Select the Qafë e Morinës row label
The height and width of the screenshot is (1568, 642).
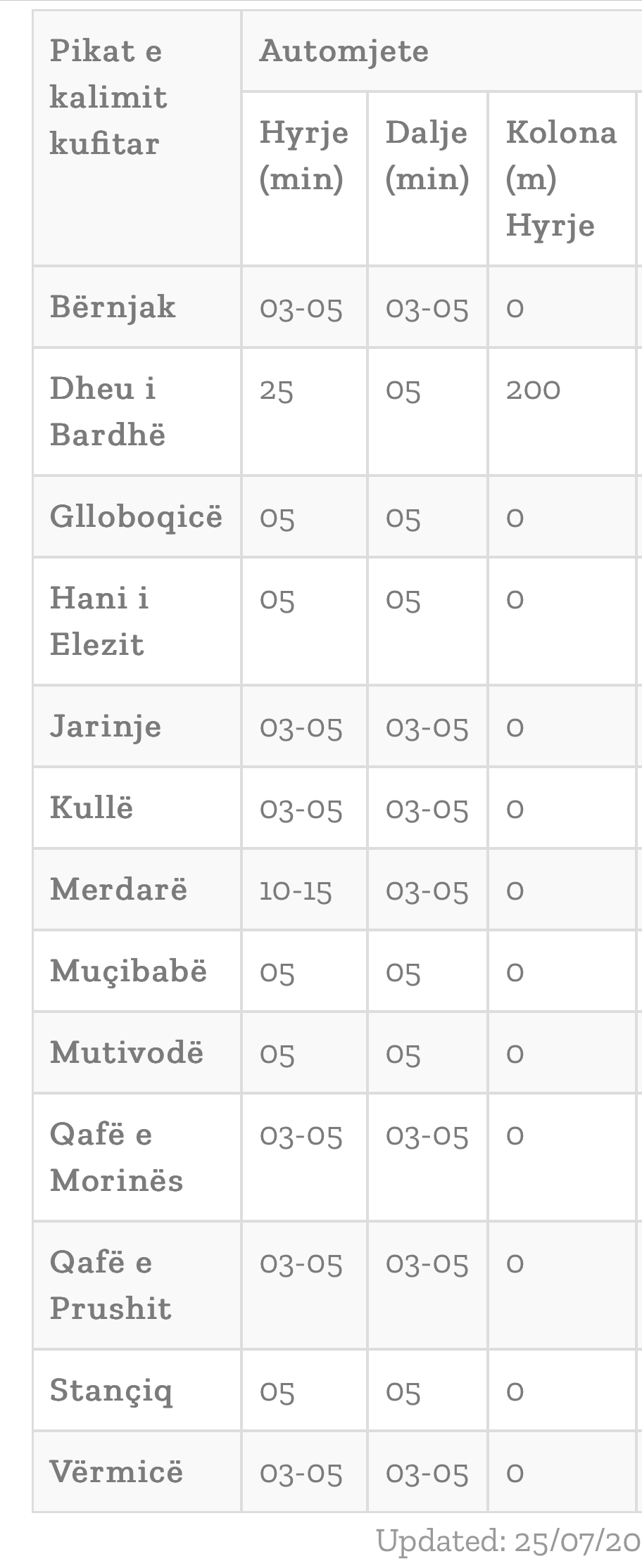116,1157
